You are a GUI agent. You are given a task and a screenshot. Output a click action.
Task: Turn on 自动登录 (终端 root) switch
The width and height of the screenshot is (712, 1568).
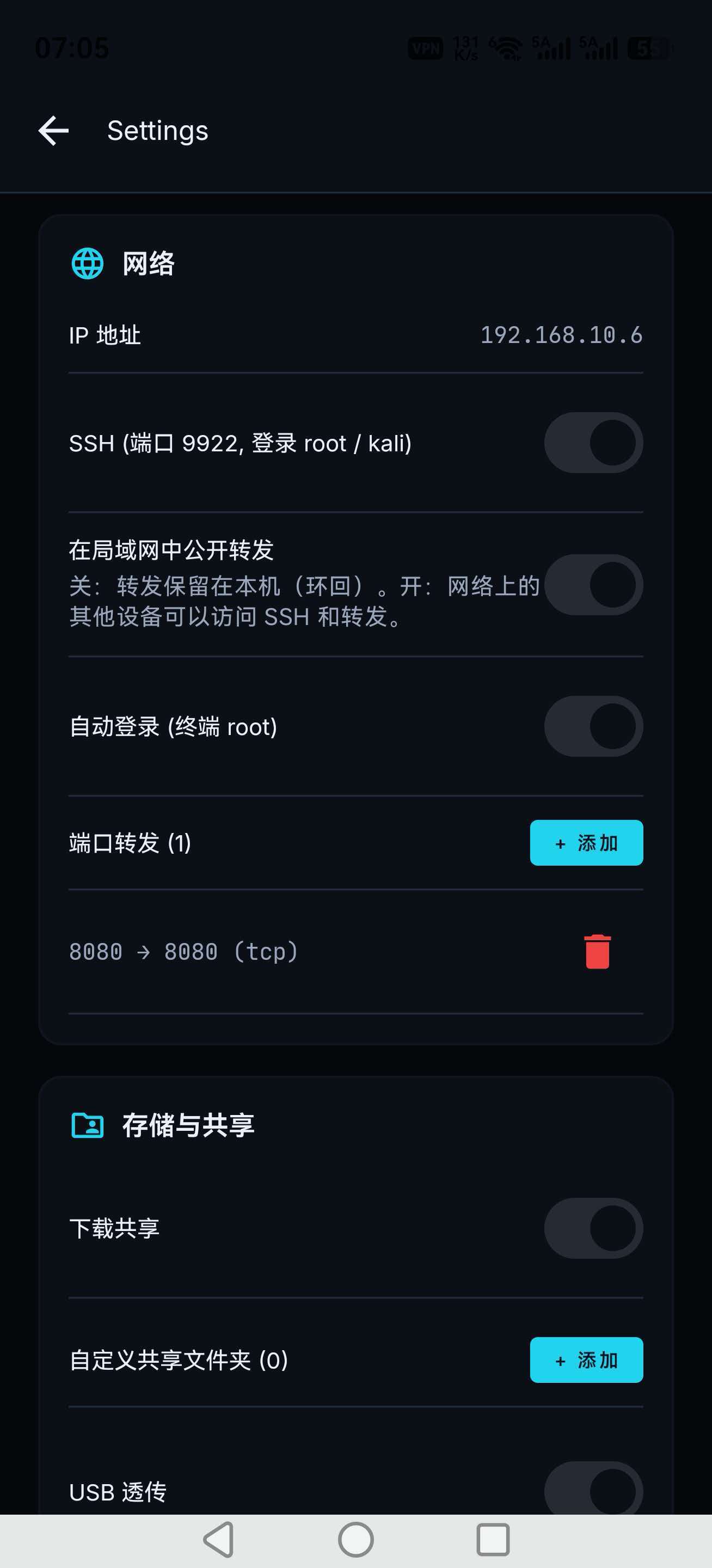pos(593,727)
